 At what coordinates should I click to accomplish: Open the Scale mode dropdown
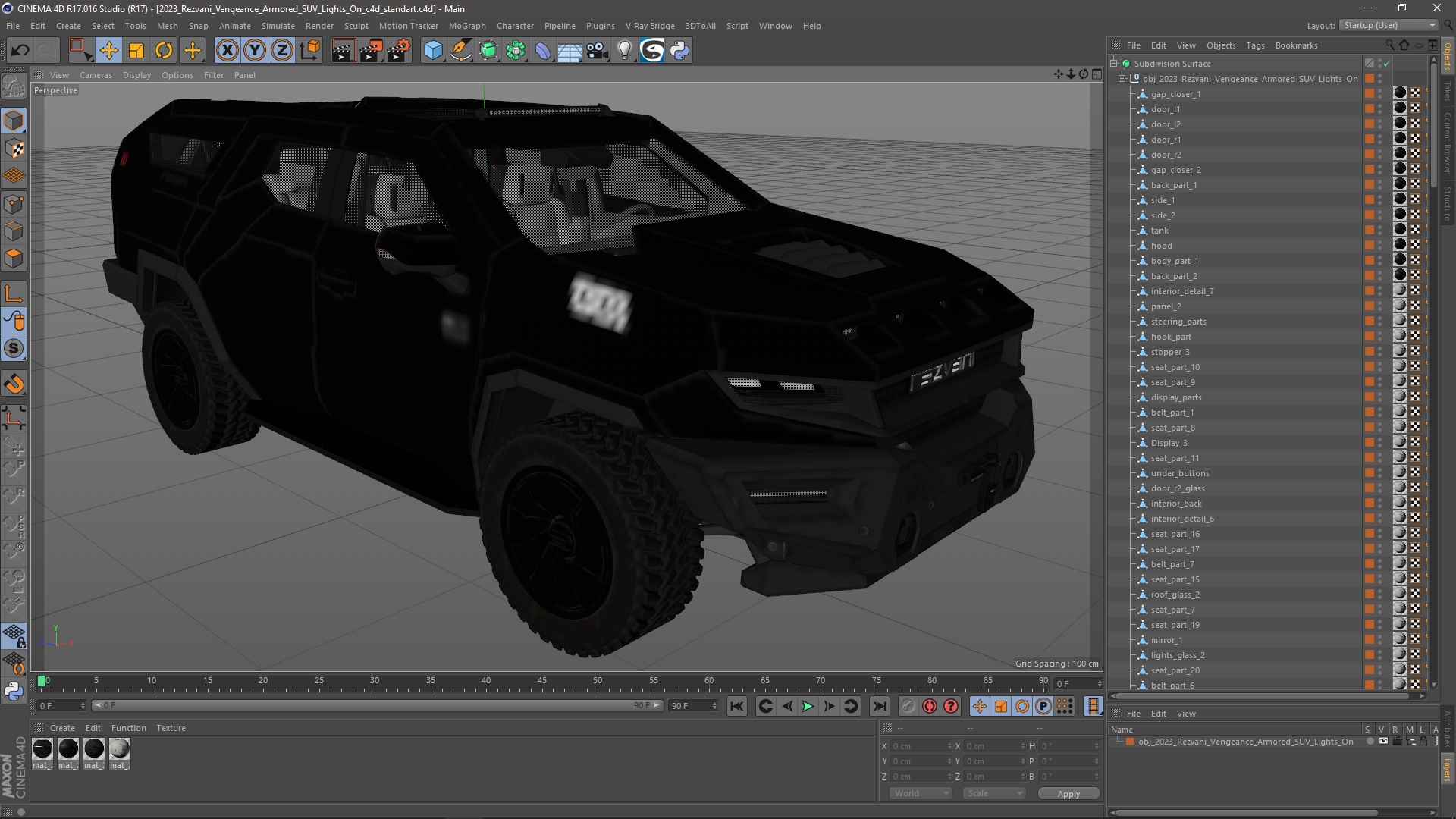point(994,793)
